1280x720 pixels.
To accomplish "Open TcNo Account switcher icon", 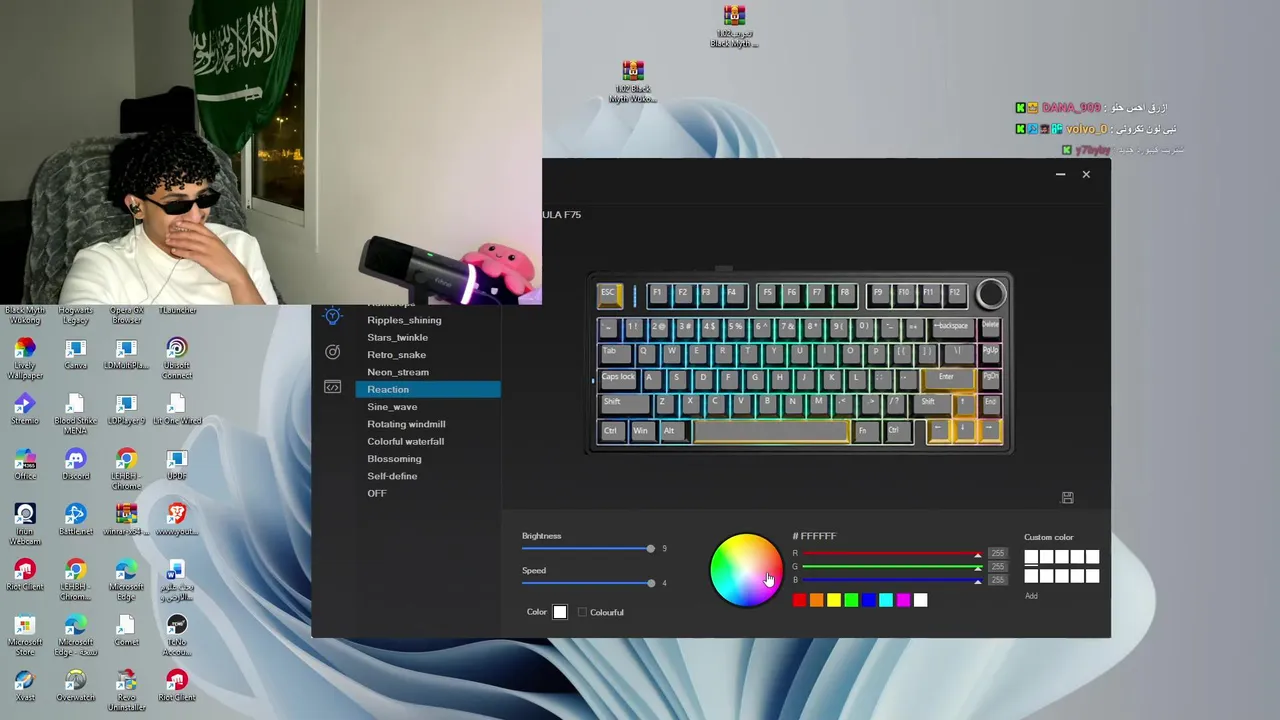I will (x=176, y=636).
